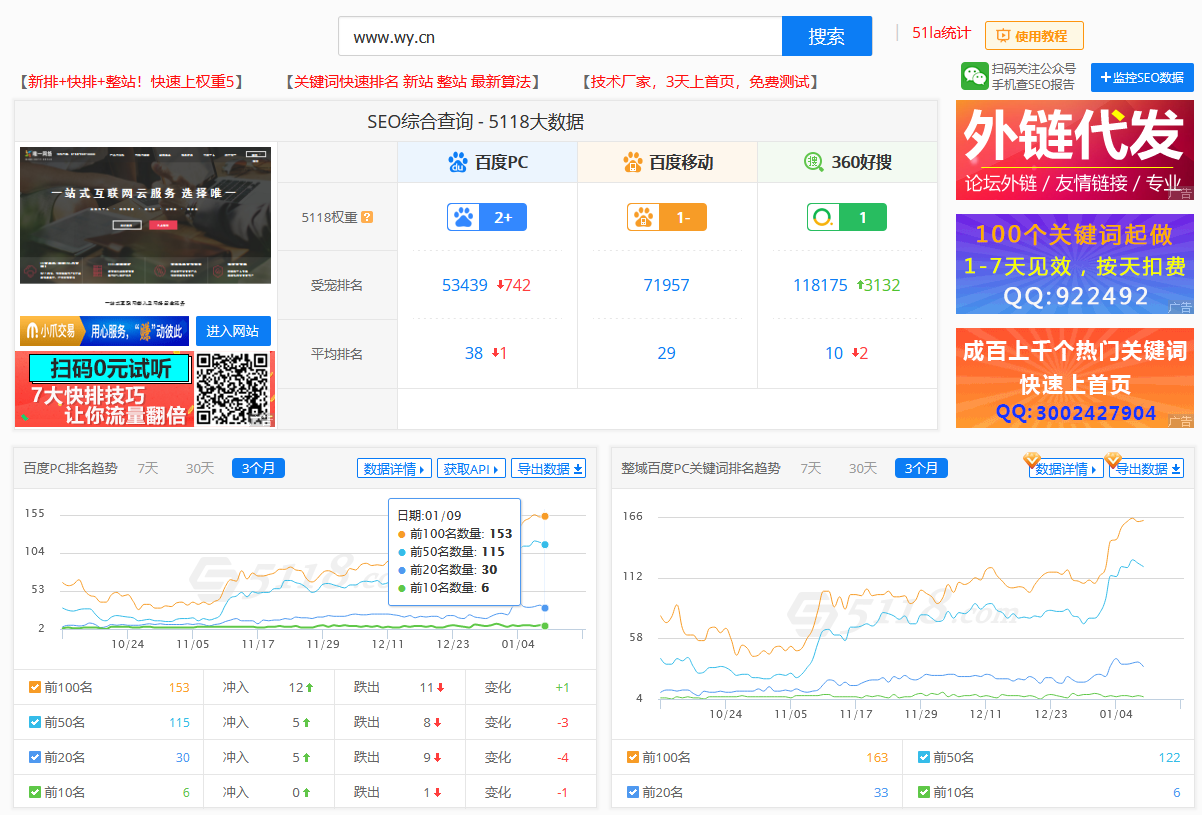Click the 百度PC weight badge 2+
1202x815 pixels.
(487, 217)
